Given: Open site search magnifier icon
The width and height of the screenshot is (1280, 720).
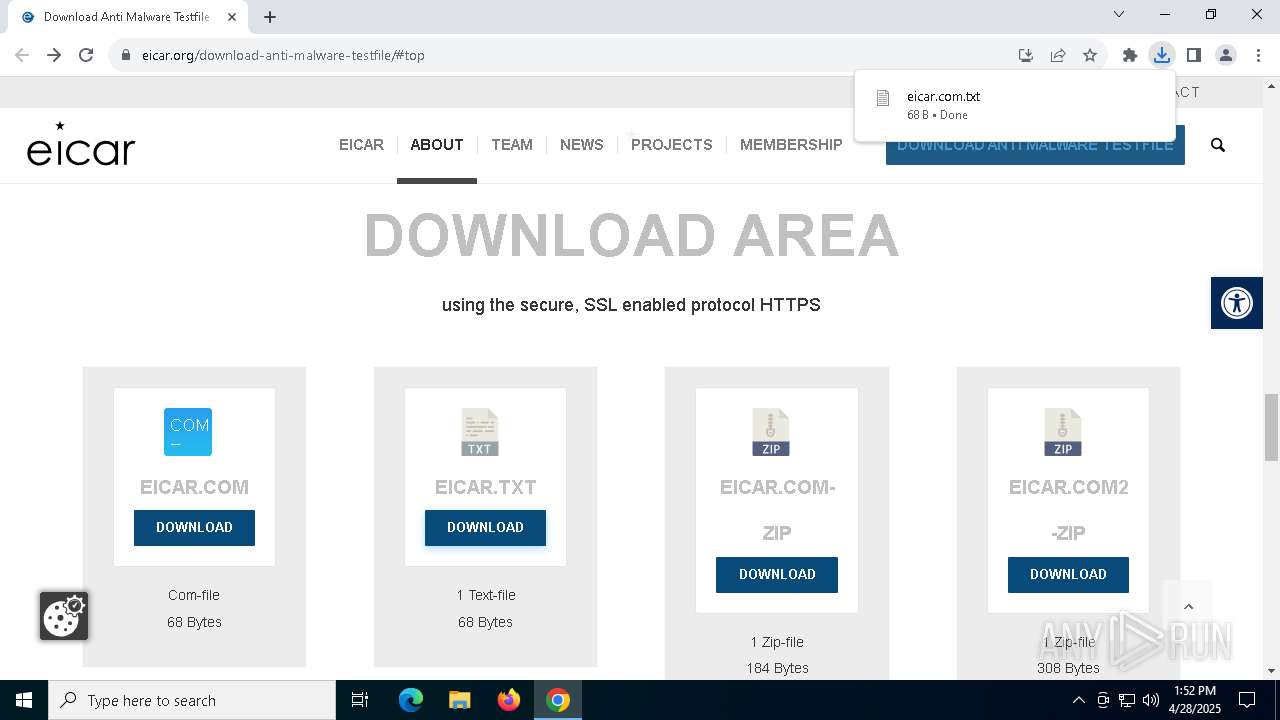Looking at the screenshot, I should (x=1218, y=145).
